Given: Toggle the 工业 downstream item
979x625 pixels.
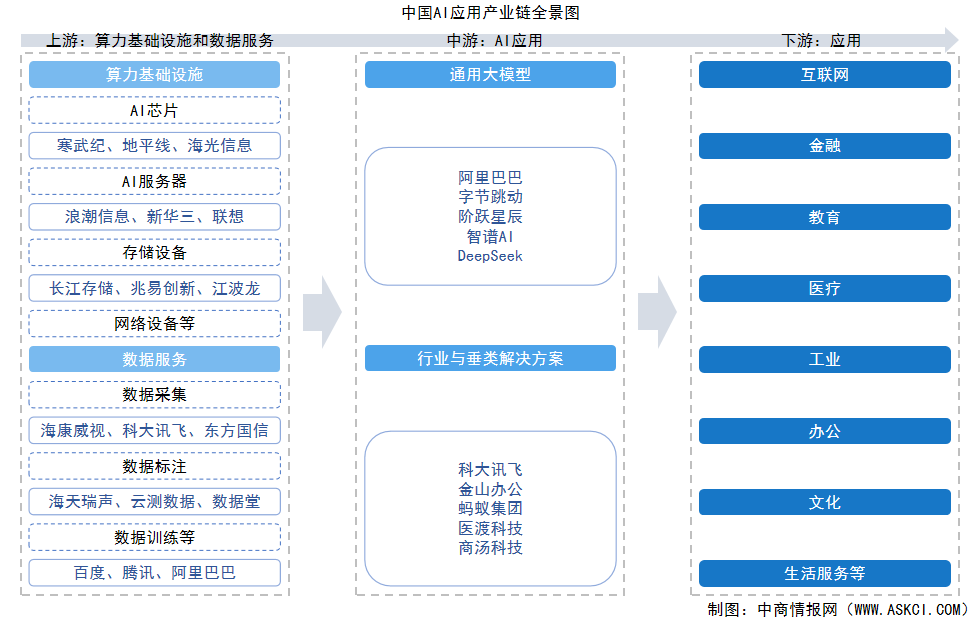Looking at the screenshot, I should pos(825,360).
